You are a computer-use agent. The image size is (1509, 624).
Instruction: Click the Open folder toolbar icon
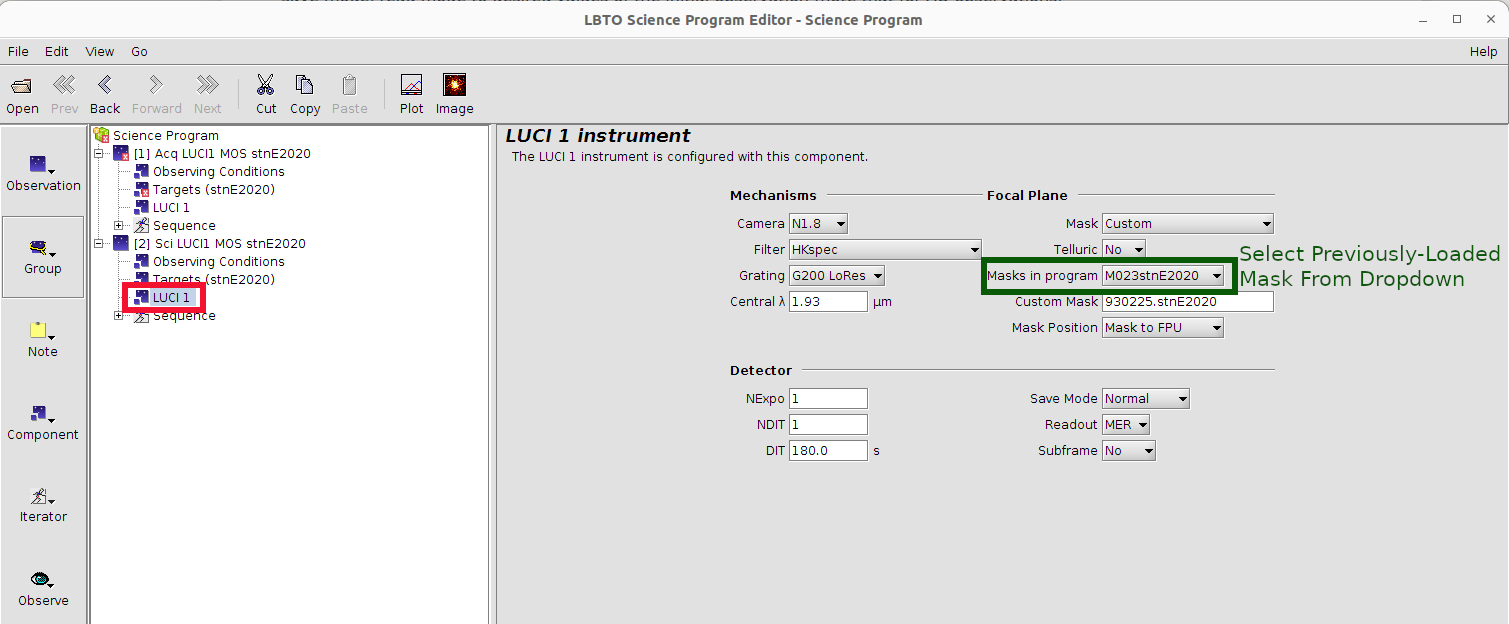pyautogui.click(x=22, y=86)
